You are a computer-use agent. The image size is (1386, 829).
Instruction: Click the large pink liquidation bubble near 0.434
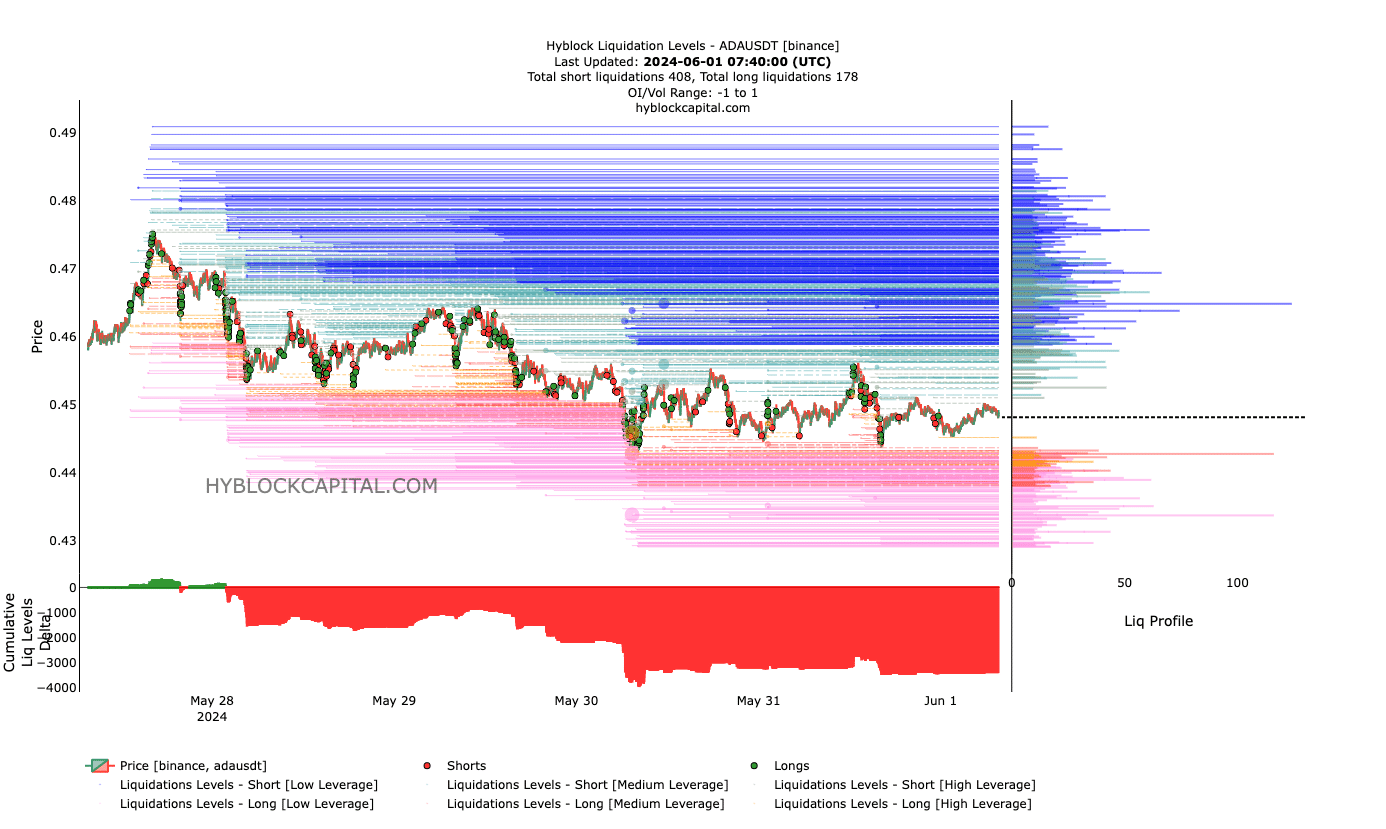[x=632, y=515]
